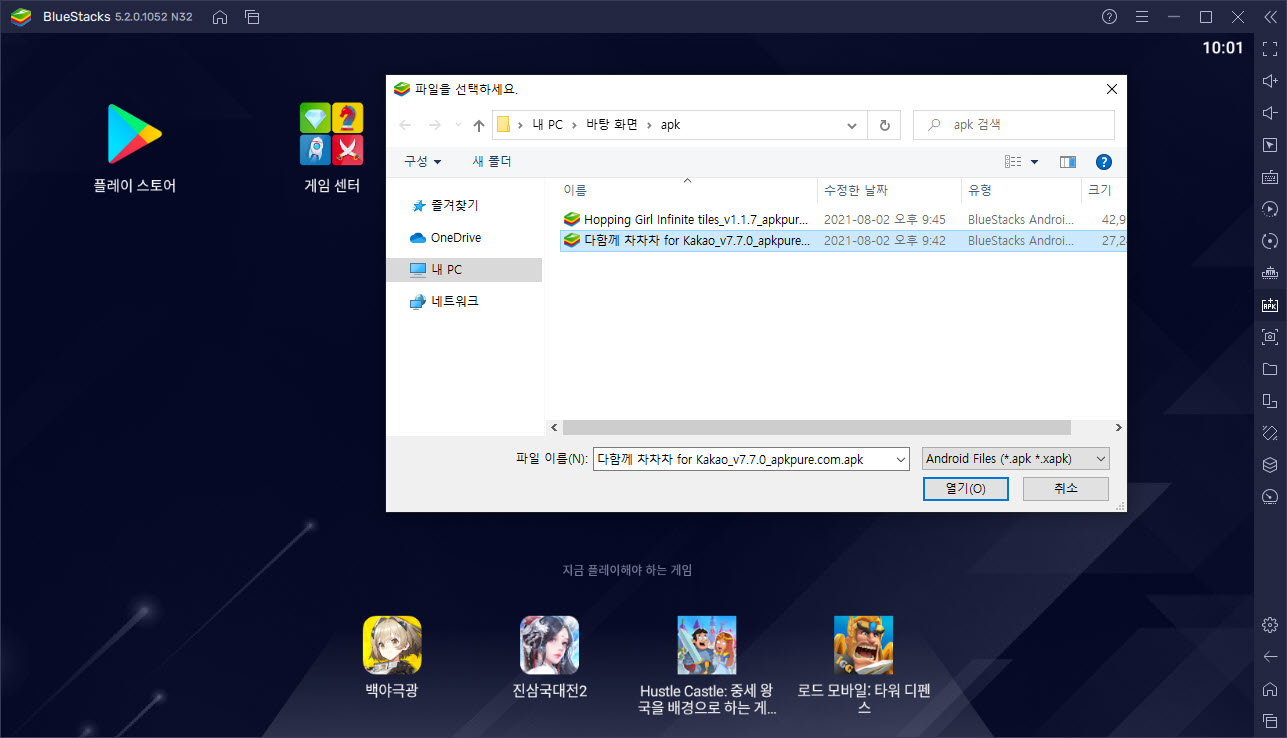This screenshot has height=738, width=1287.
Task: Open view options dropdown arrow
Action: click(1034, 161)
